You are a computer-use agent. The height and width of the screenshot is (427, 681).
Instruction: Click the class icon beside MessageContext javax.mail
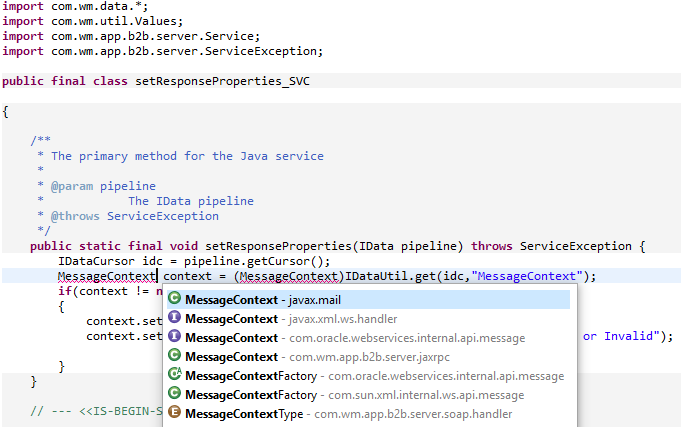[174, 299]
